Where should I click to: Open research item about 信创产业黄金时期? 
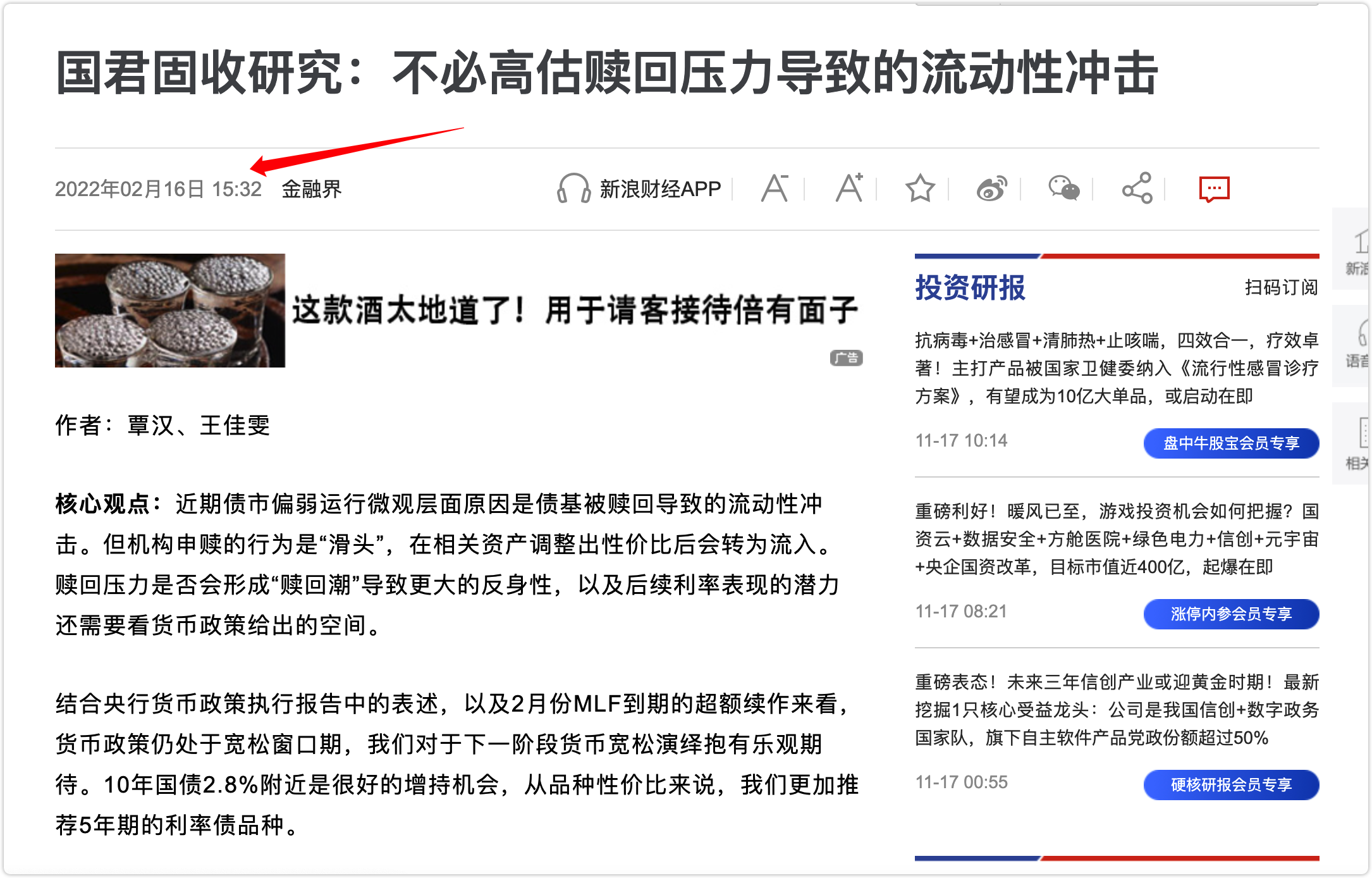pyautogui.click(x=1117, y=710)
